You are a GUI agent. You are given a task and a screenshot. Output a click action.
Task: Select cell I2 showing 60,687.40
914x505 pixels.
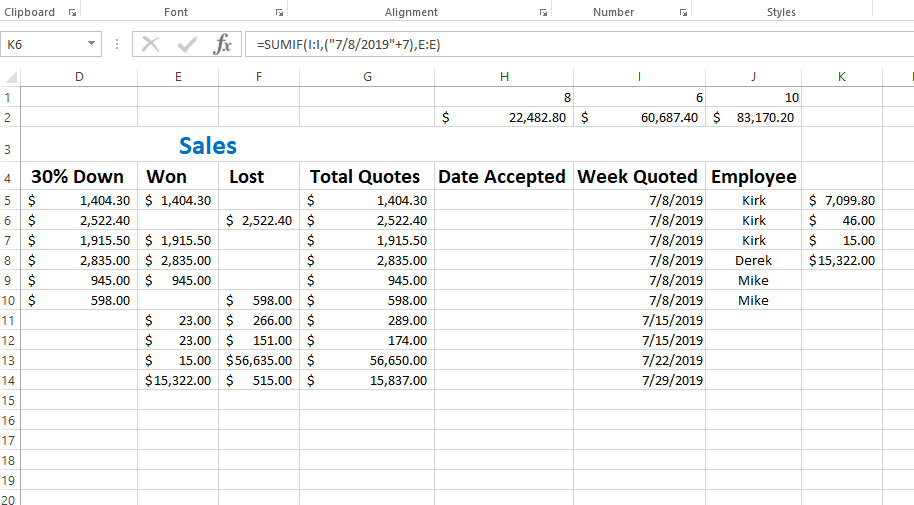coord(639,117)
